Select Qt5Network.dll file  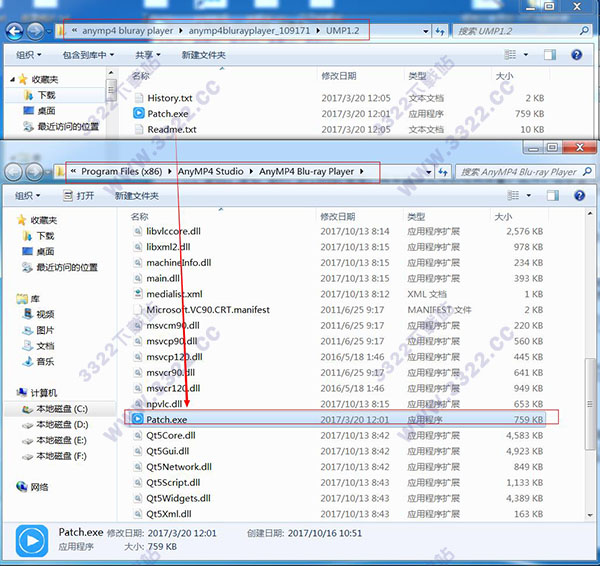tap(179, 467)
